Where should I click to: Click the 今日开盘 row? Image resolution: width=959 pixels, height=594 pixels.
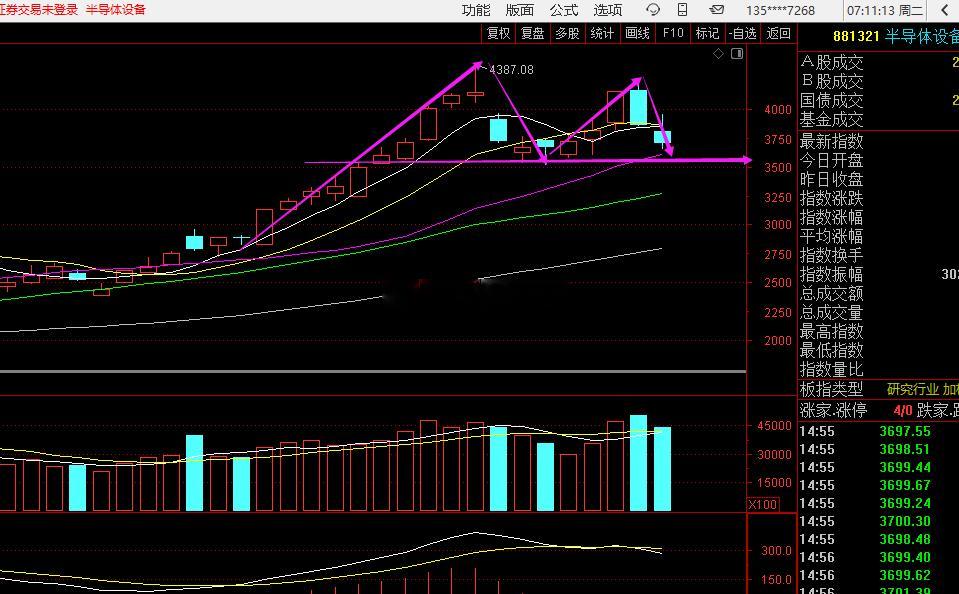coord(878,160)
